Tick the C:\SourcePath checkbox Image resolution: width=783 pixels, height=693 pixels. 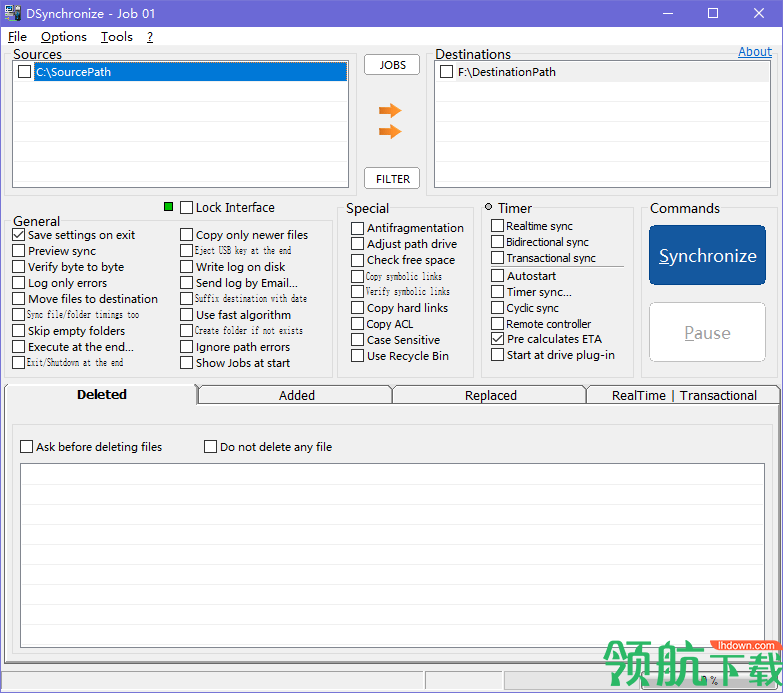tap(24, 72)
